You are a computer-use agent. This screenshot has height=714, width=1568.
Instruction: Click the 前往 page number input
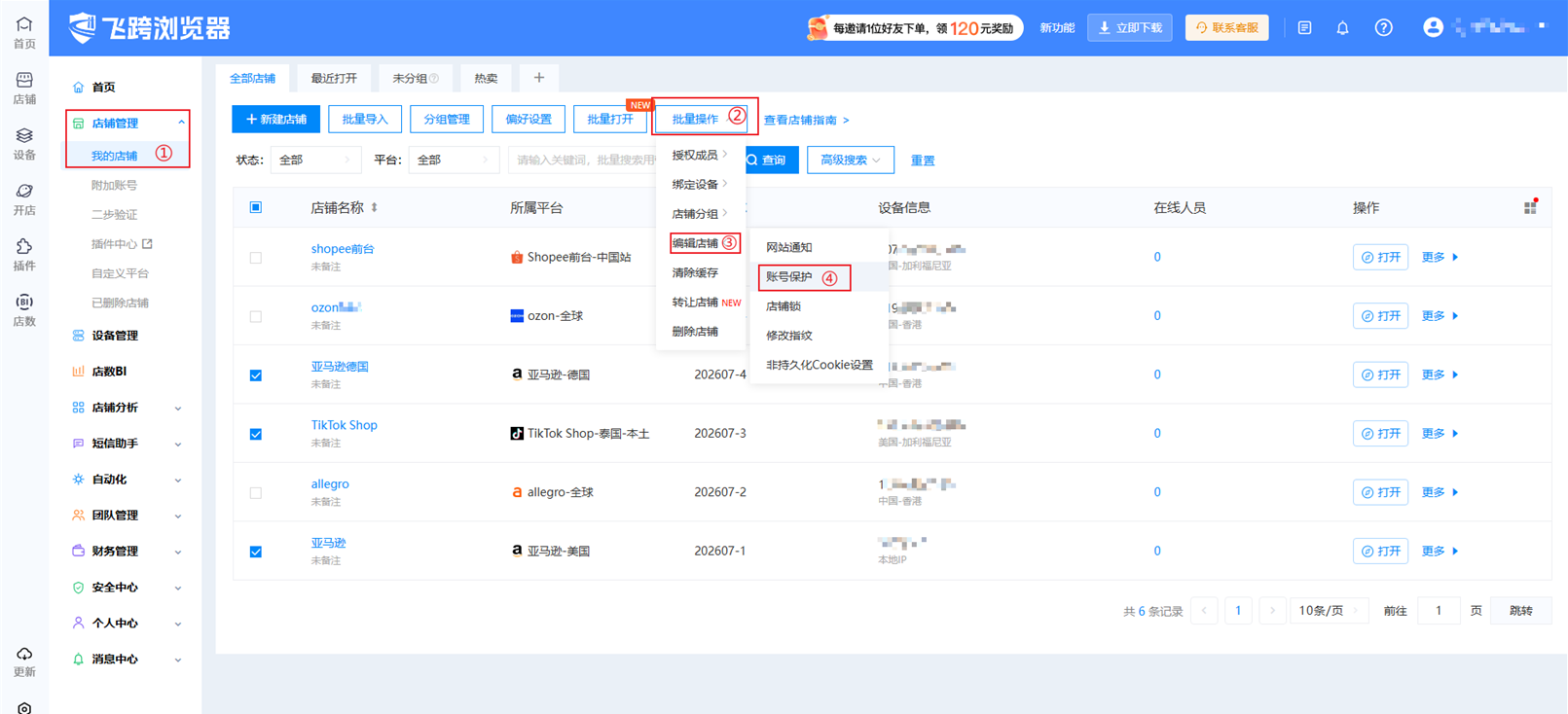[x=1439, y=611]
